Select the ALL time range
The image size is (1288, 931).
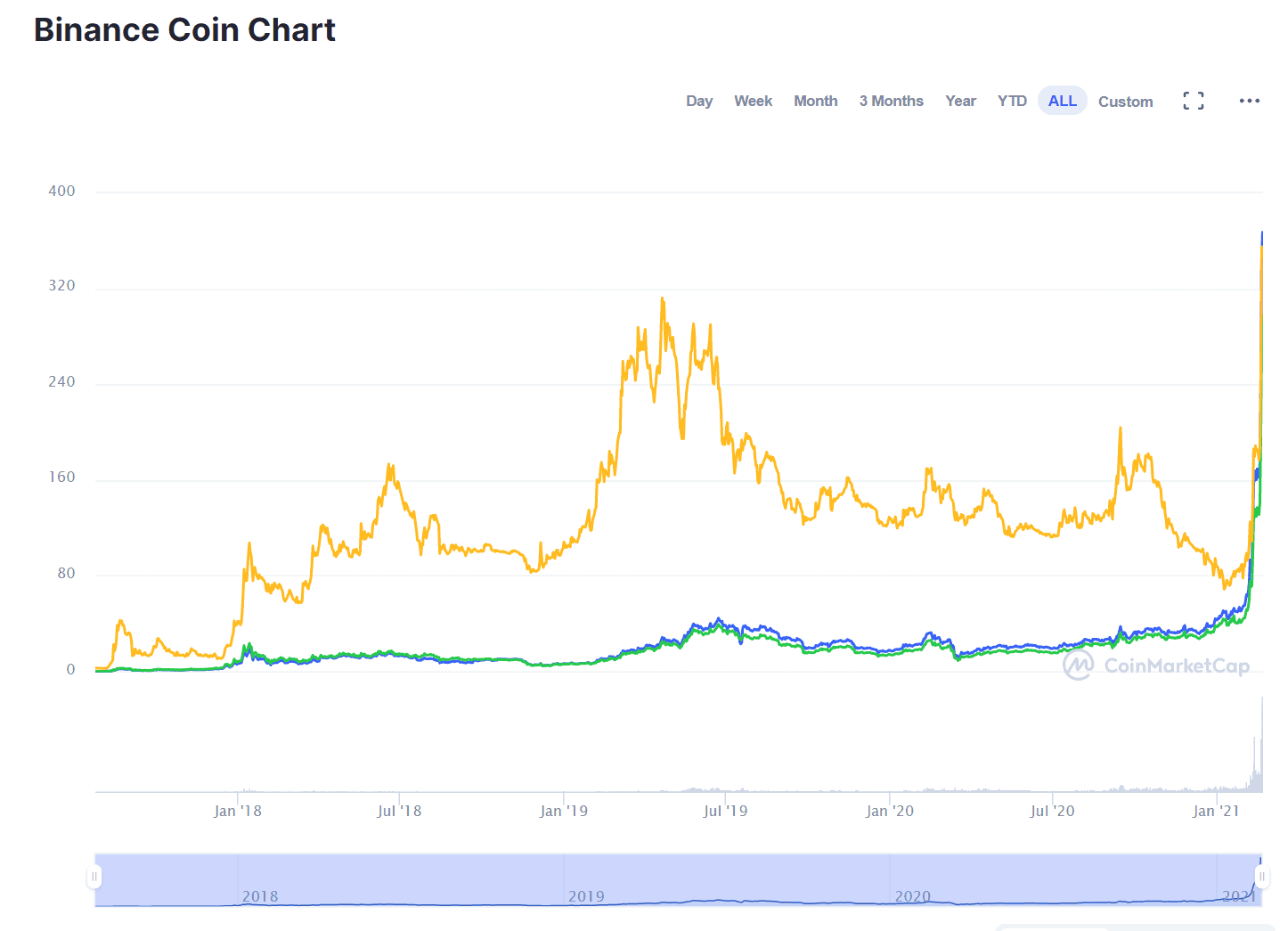point(1062,101)
